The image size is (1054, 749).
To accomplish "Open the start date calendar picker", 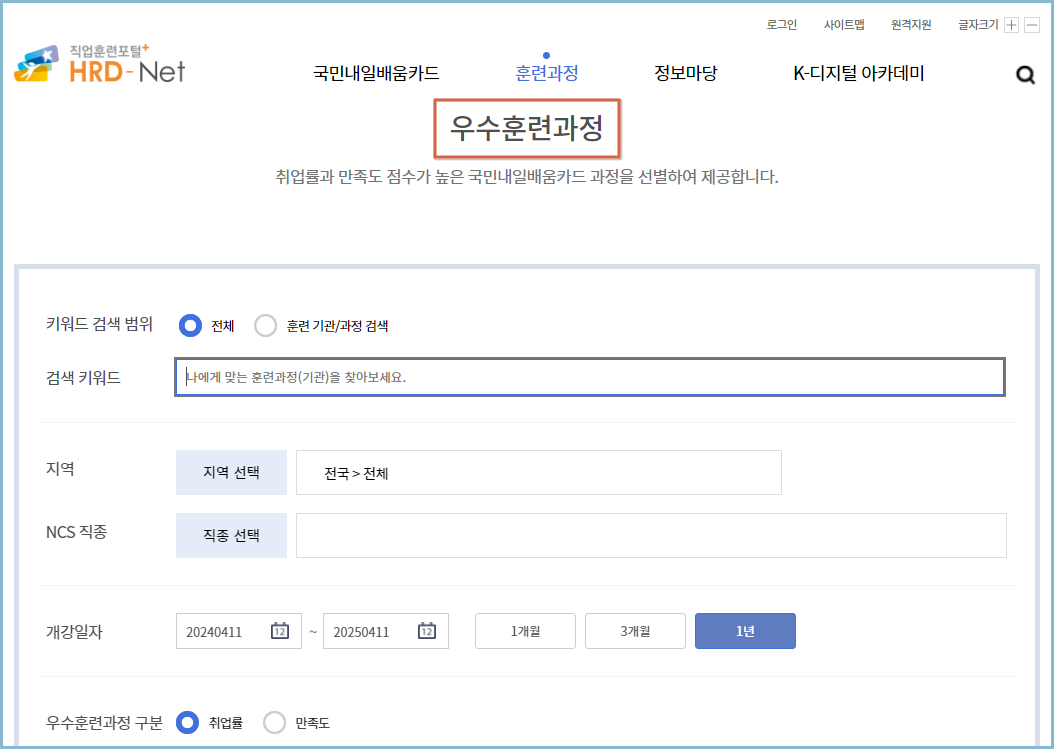I will pos(285,630).
